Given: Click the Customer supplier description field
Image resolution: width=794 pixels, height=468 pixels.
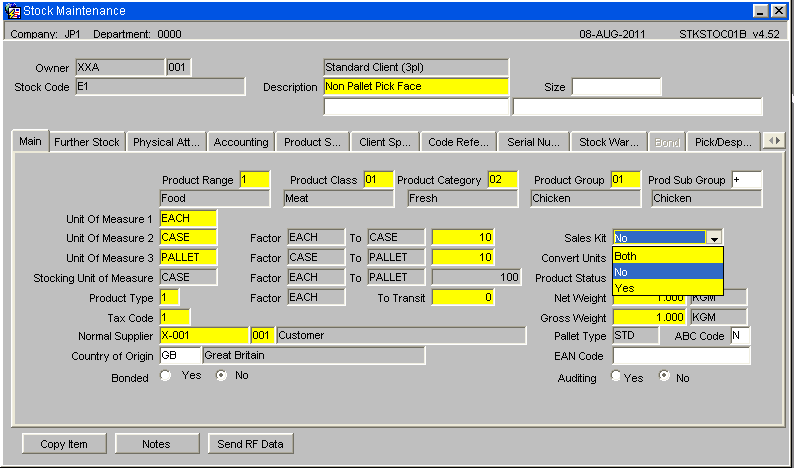Looking at the screenshot, I should [x=401, y=335].
